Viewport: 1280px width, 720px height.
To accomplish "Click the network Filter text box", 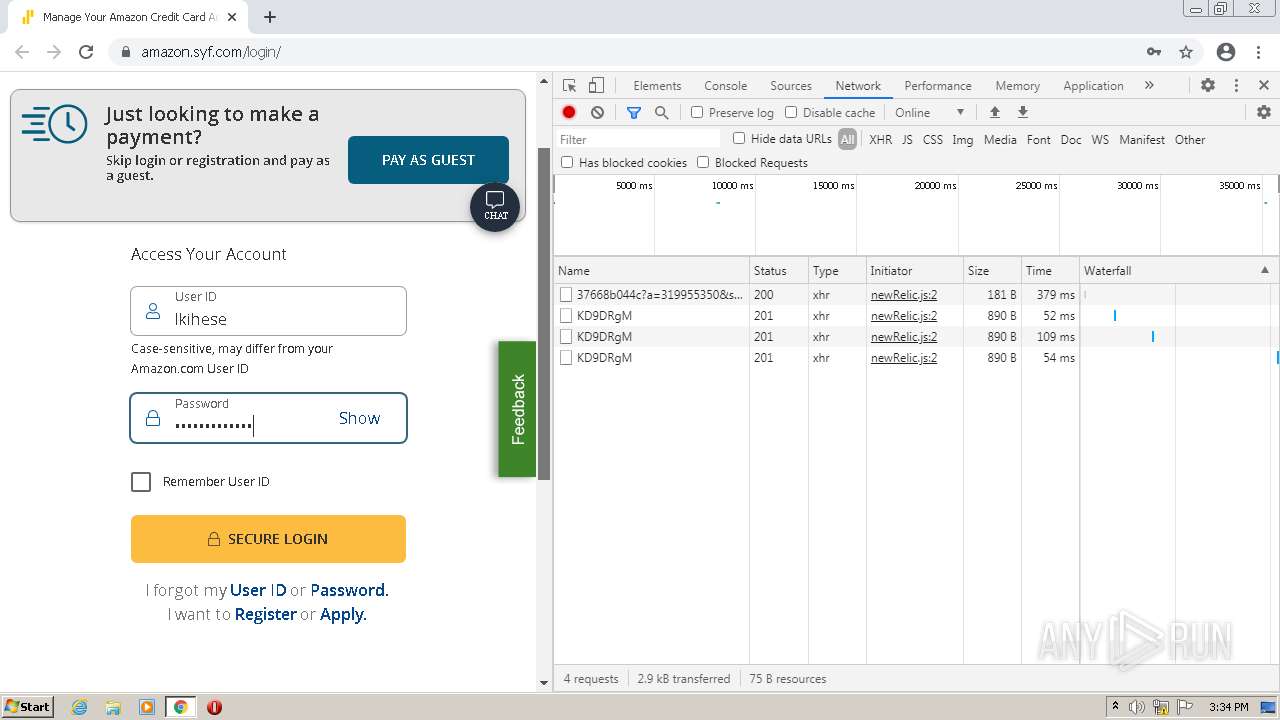I will (x=638, y=139).
